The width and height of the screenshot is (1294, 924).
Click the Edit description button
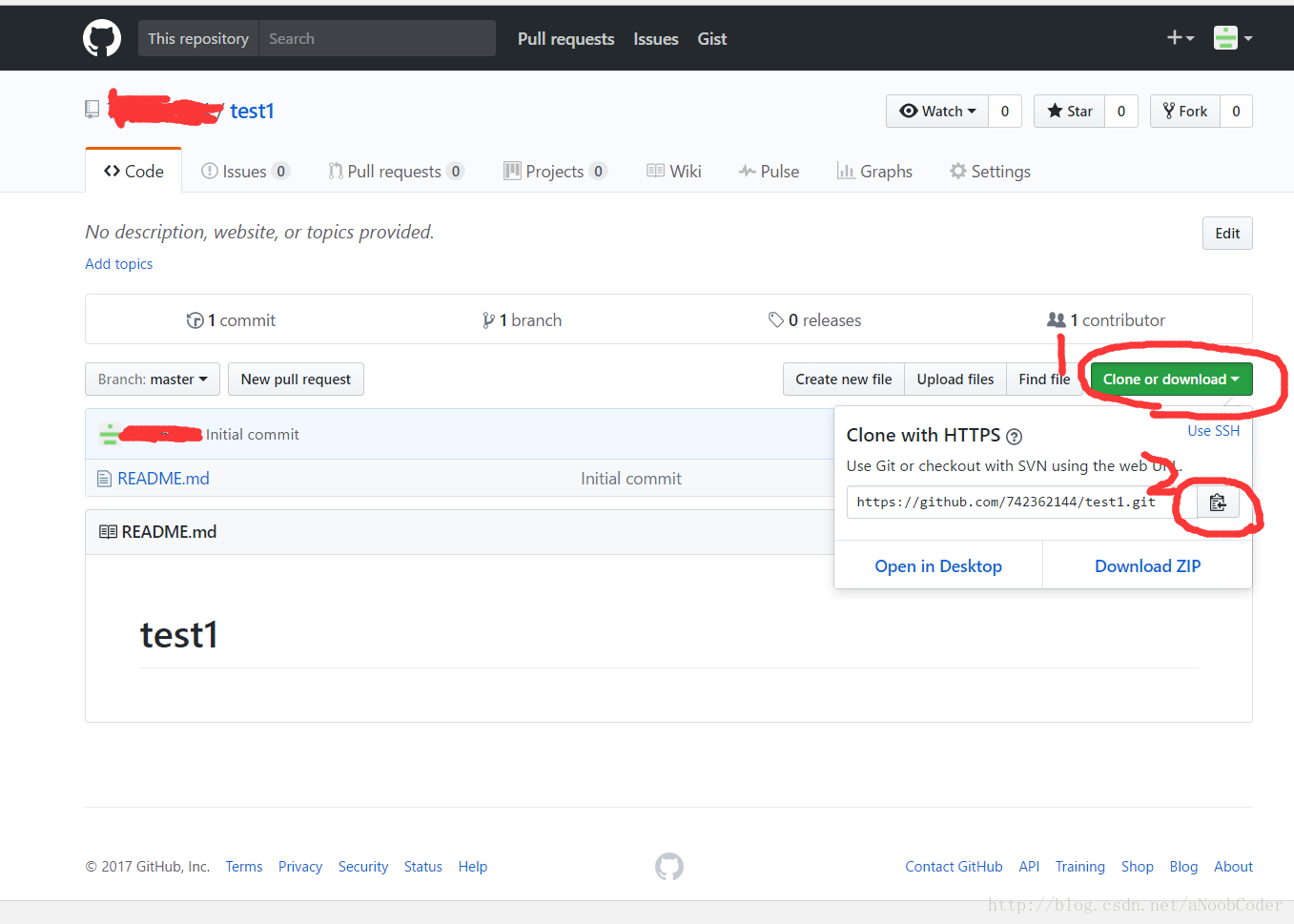tap(1227, 233)
